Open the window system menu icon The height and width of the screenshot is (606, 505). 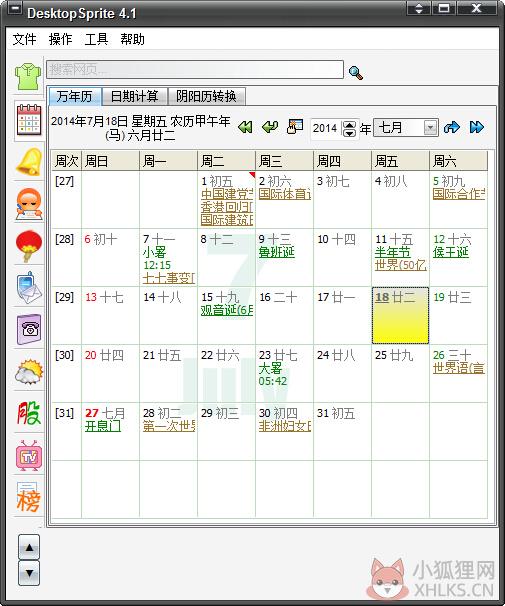point(15,8)
